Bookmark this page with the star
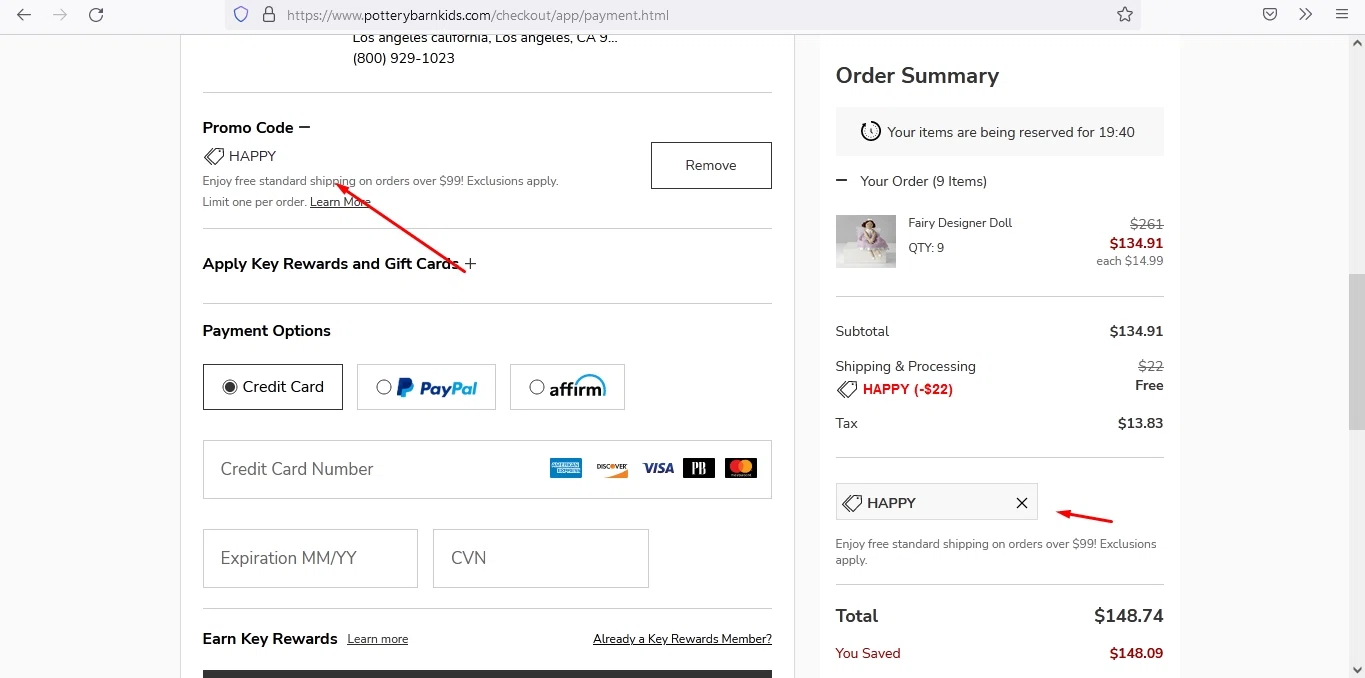Viewport: 1365px width, 678px height. click(x=1125, y=15)
